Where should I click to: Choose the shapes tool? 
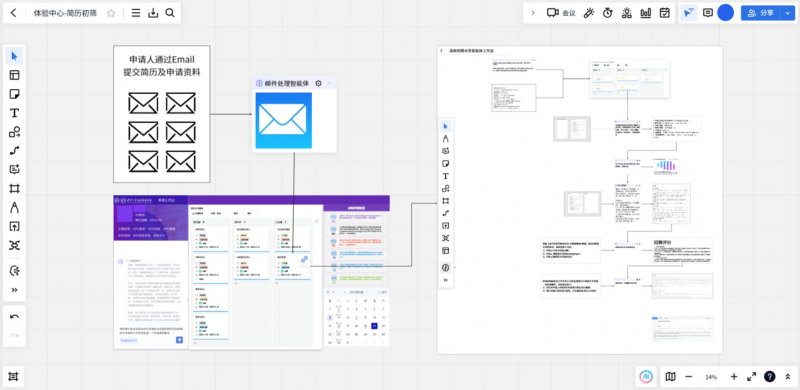[14, 132]
